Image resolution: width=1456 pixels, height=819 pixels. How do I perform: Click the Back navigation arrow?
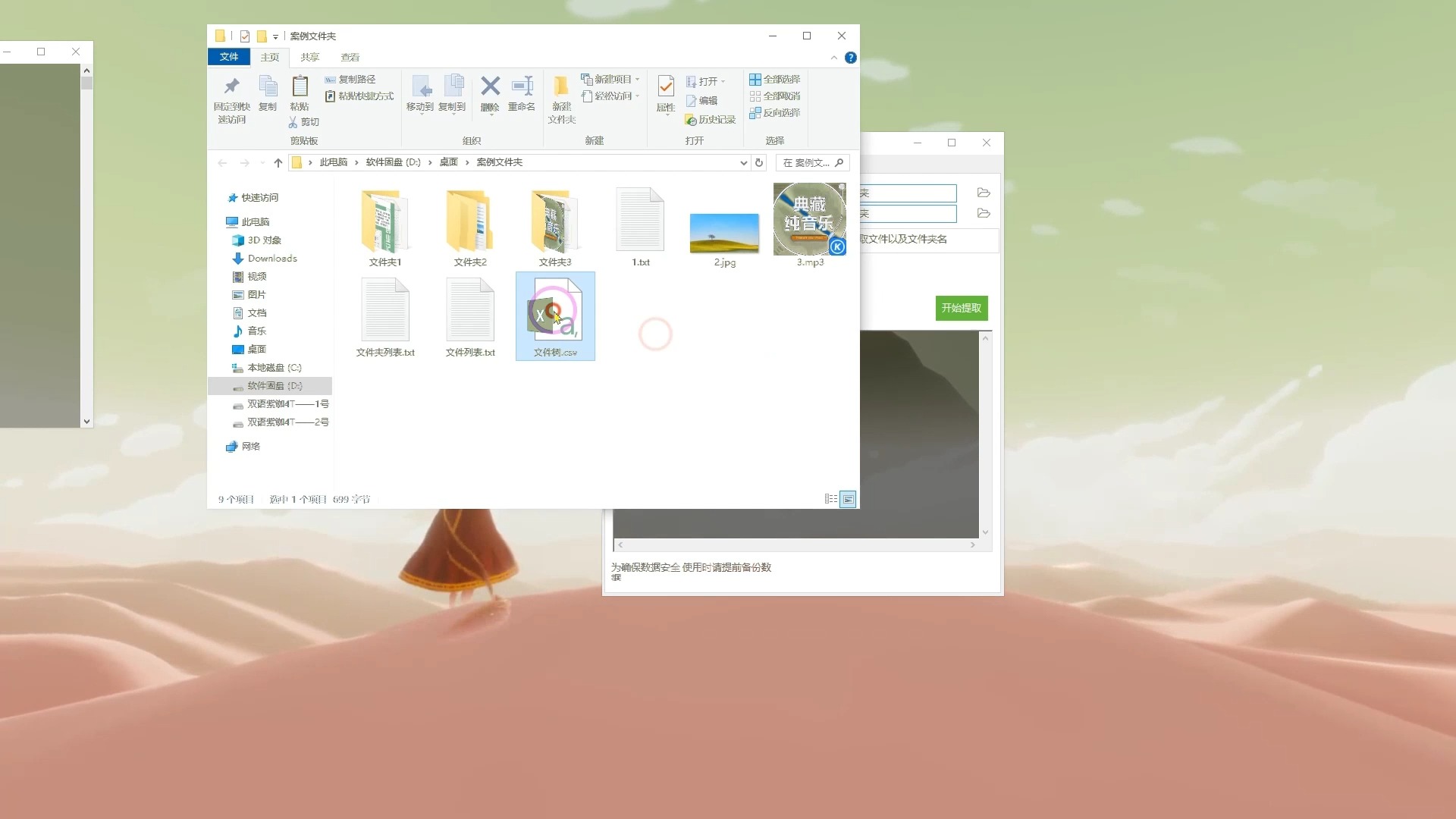click(222, 163)
